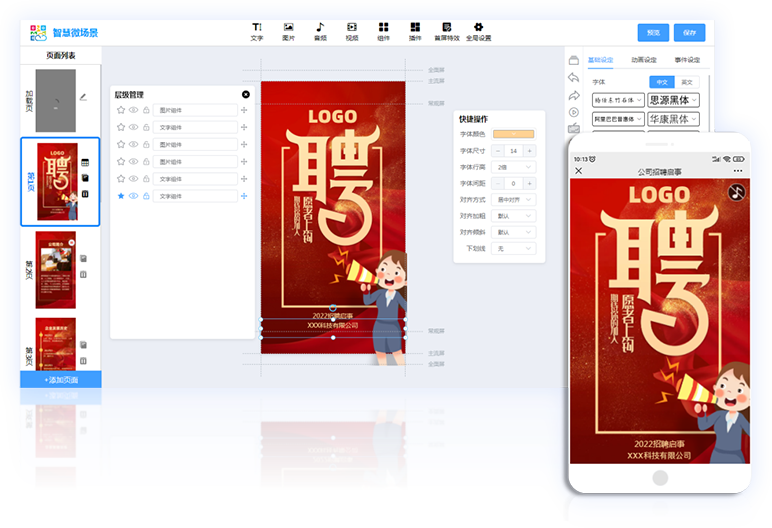This screenshot has width=772, height=528.
Task: Open the 思源黑体 font dropdown
Action: click(673, 100)
